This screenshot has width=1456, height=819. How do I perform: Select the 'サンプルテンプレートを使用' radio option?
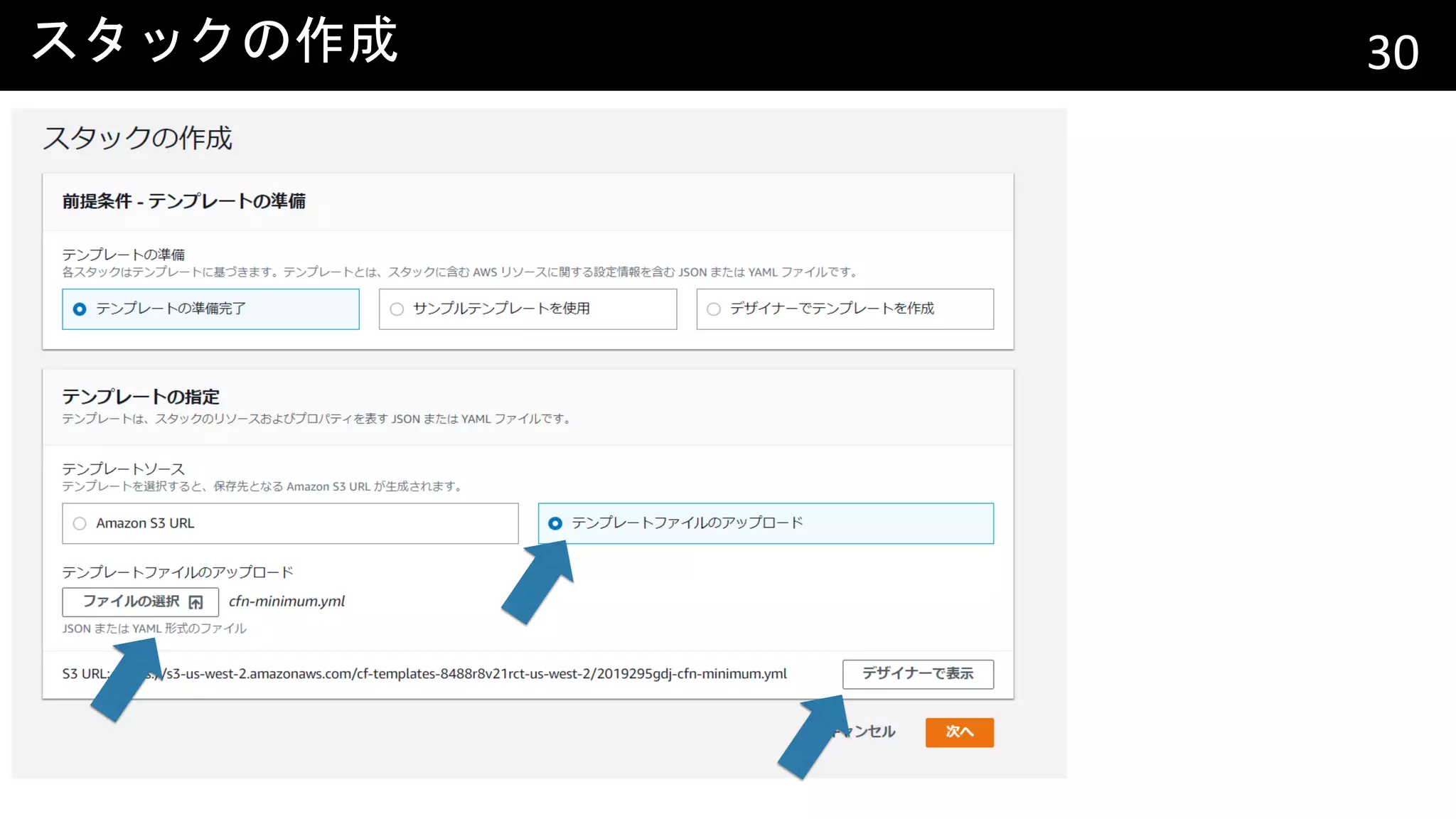tap(397, 309)
